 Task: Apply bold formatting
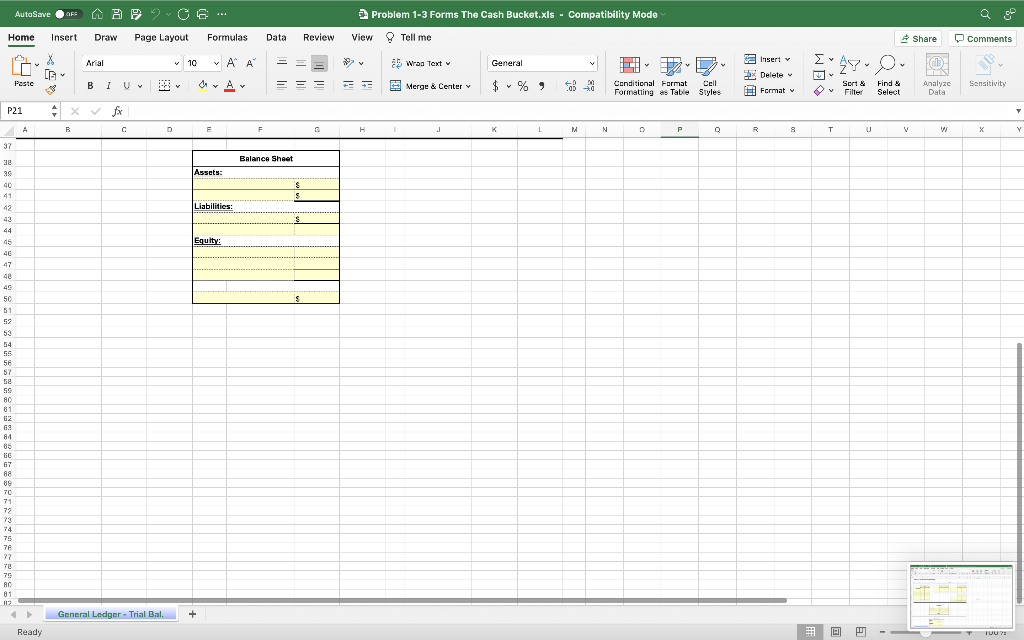click(x=90, y=85)
